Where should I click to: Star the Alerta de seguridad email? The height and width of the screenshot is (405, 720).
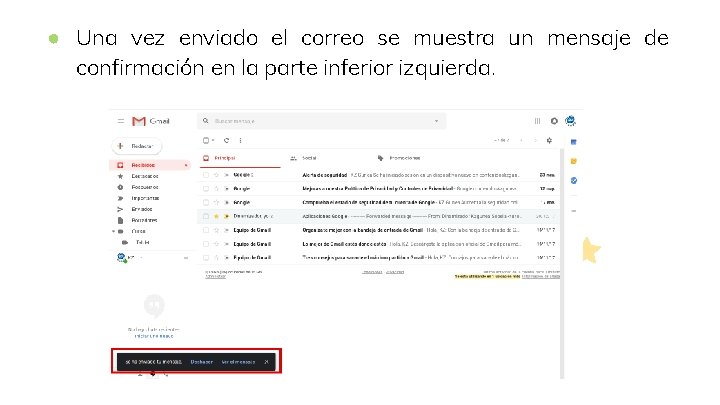(216, 175)
